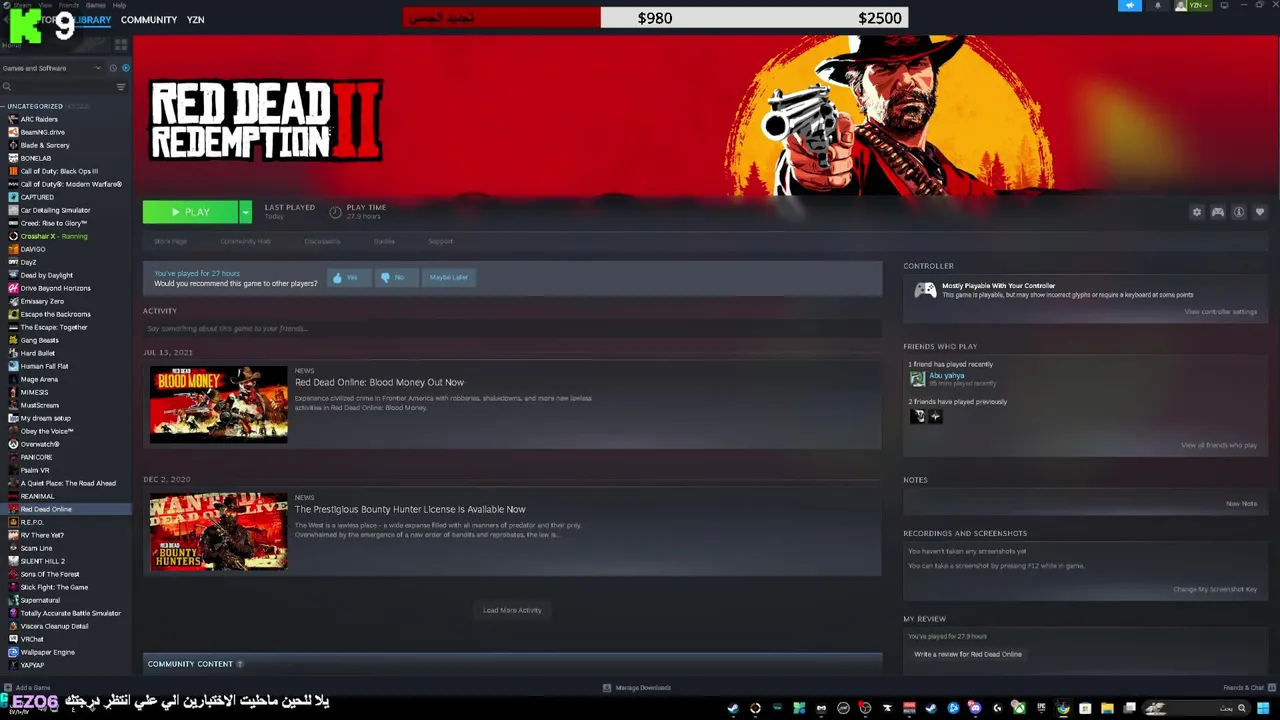Toggle ready-to-play filter icon
Screen dimensions: 1280x720
125,68
